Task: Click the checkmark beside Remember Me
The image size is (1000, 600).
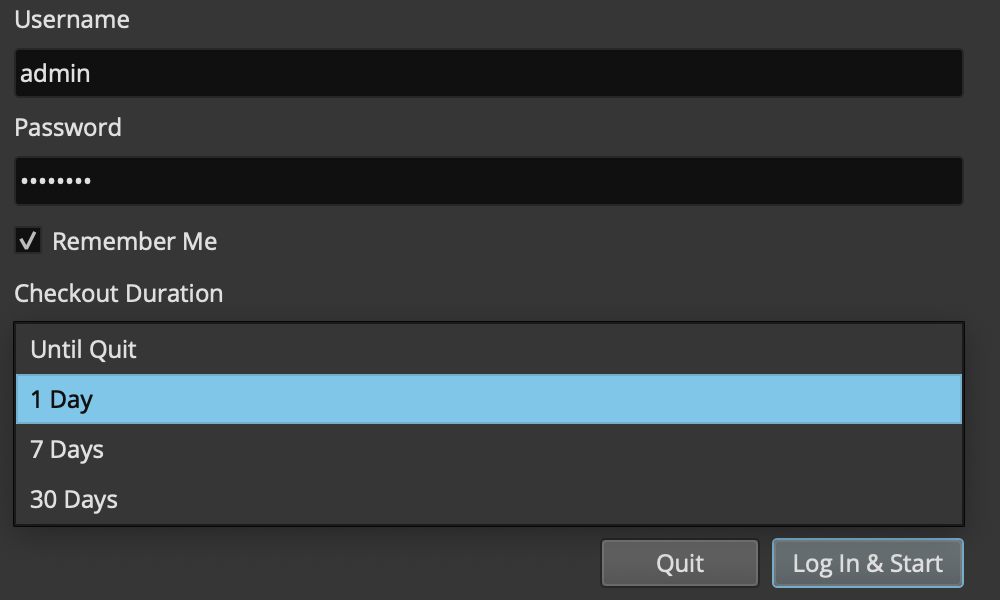Action: [28, 241]
